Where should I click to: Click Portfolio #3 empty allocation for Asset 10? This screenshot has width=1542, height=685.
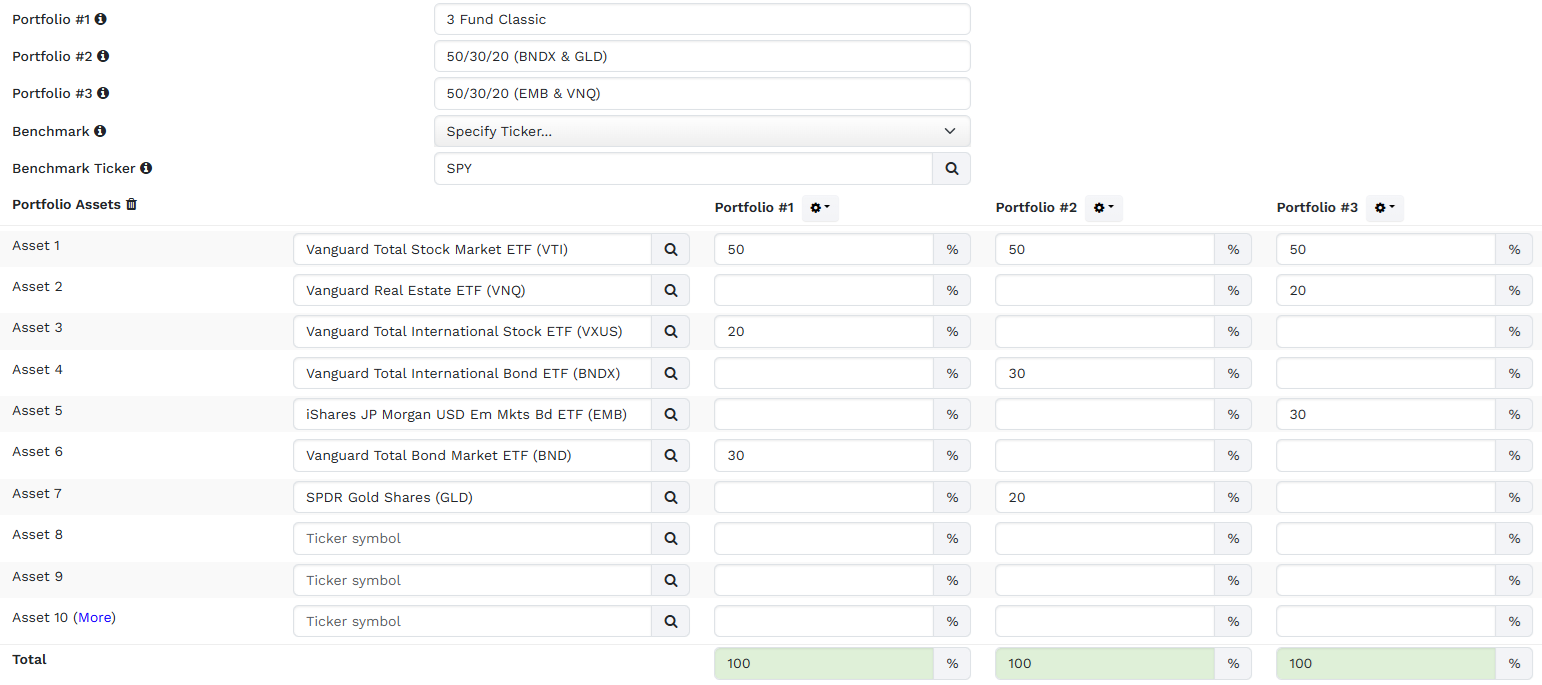tap(1386, 621)
